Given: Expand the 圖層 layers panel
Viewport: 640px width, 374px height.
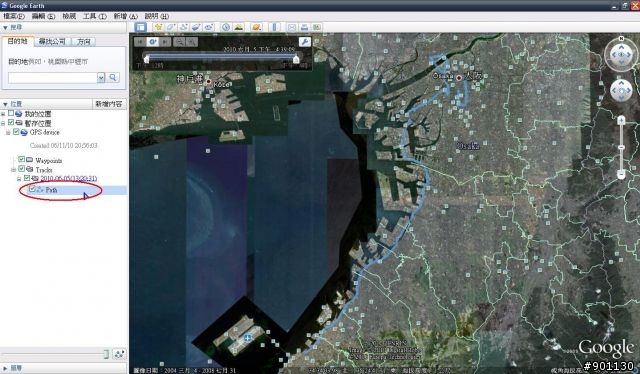Looking at the screenshot, I should pos(5,368).
